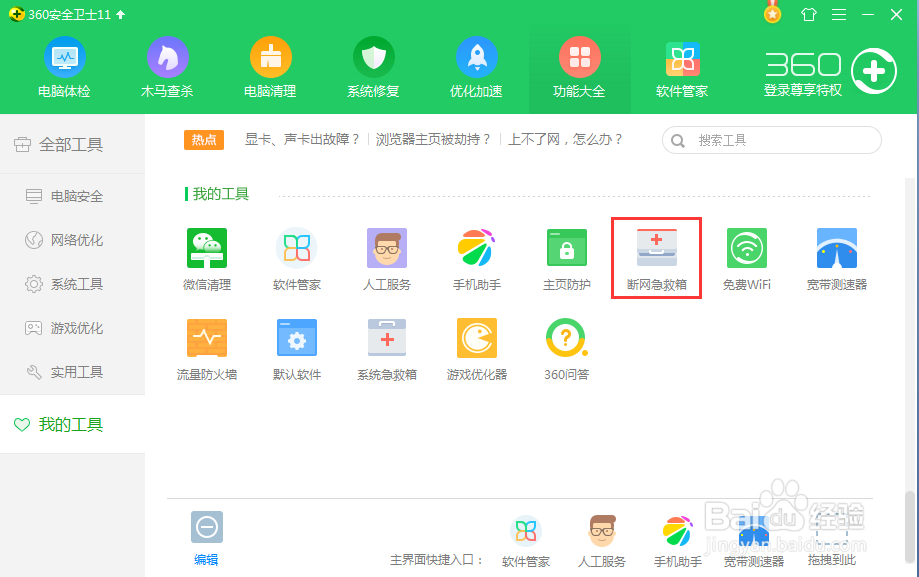
Task: Launch 宽带测速器 in my tools grid
Action: tap(836, 259)
